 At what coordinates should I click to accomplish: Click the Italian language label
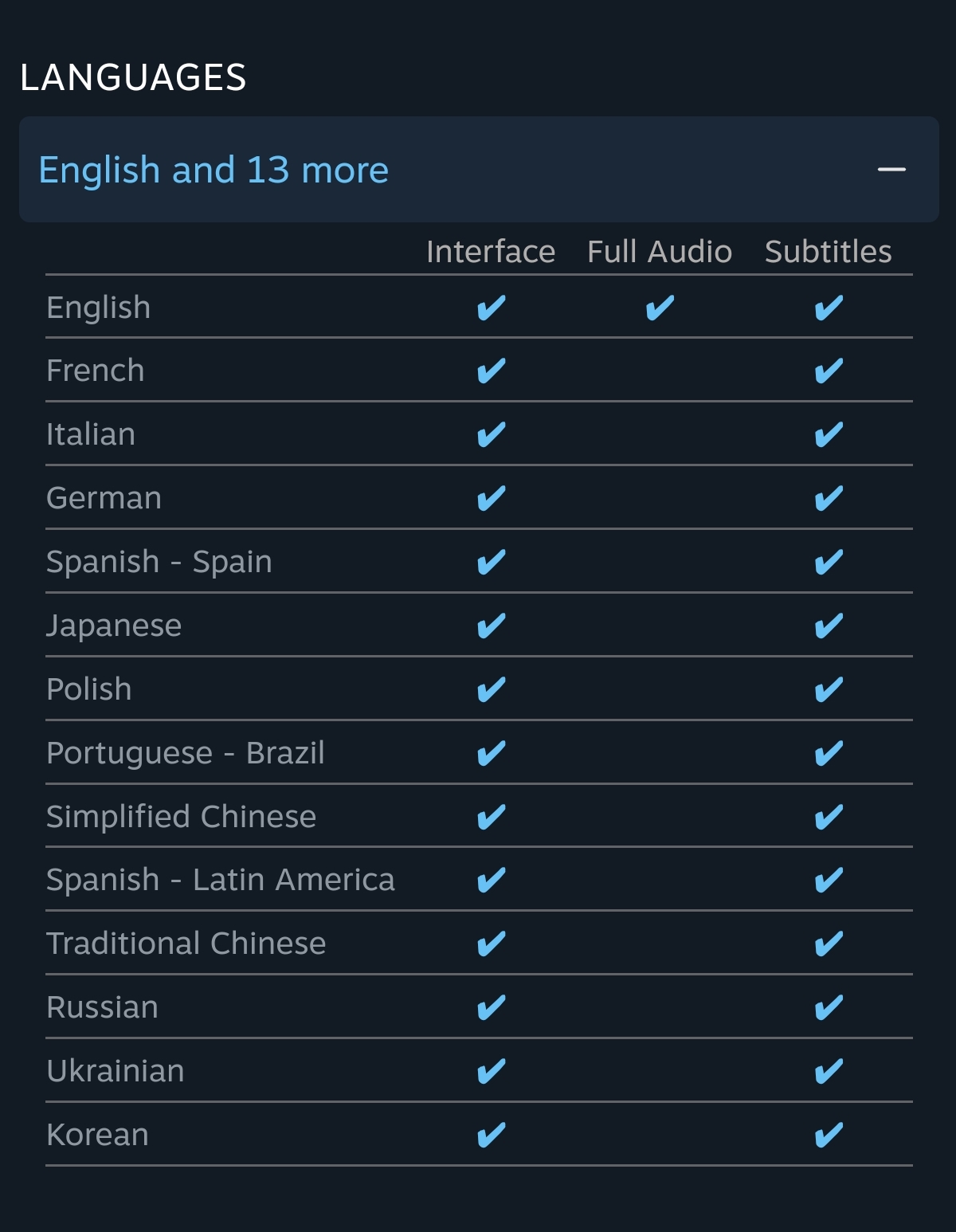pos(91,434)
